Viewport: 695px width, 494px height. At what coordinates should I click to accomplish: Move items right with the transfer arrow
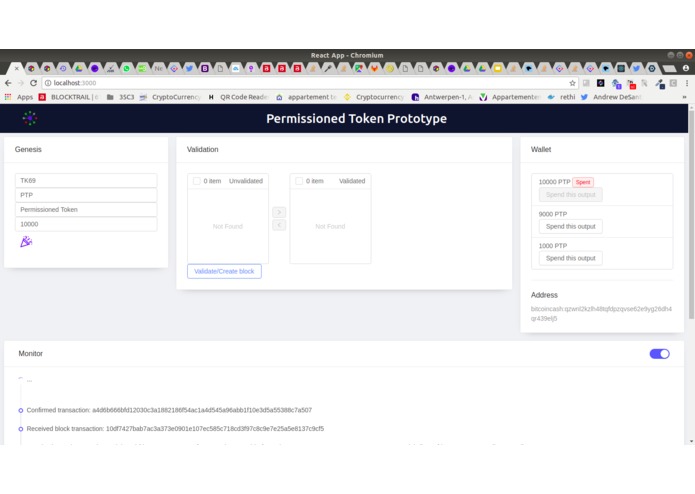[279, 212]
